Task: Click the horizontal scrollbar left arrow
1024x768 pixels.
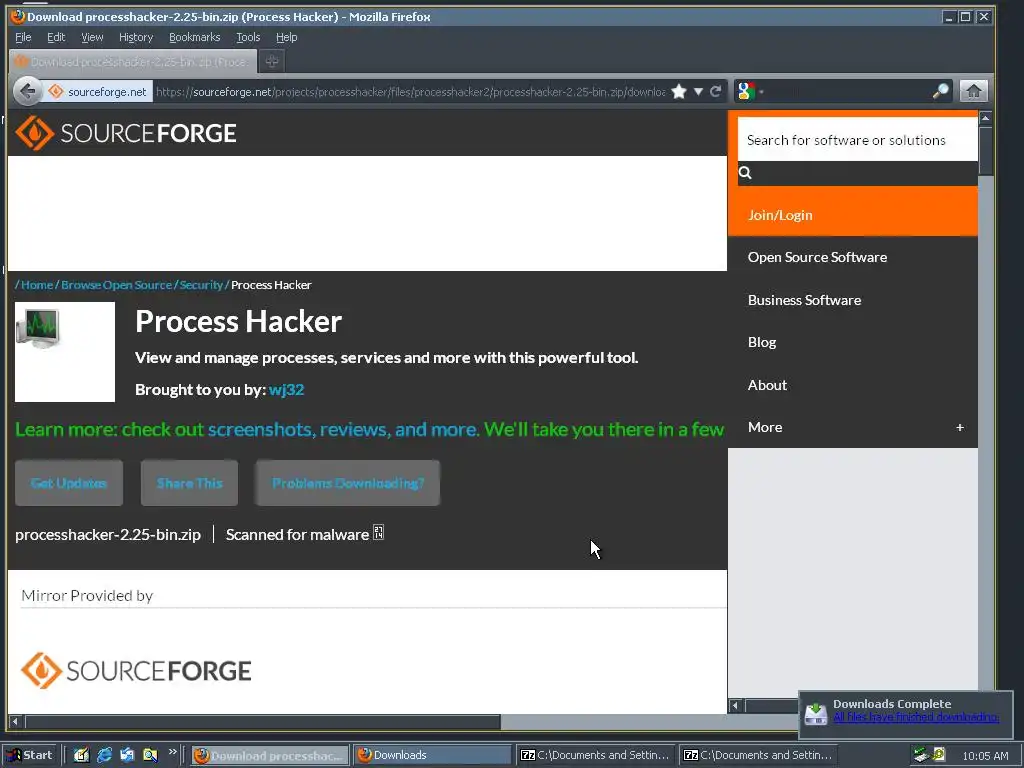Action: pyautogui.click(x=16, y=722)
